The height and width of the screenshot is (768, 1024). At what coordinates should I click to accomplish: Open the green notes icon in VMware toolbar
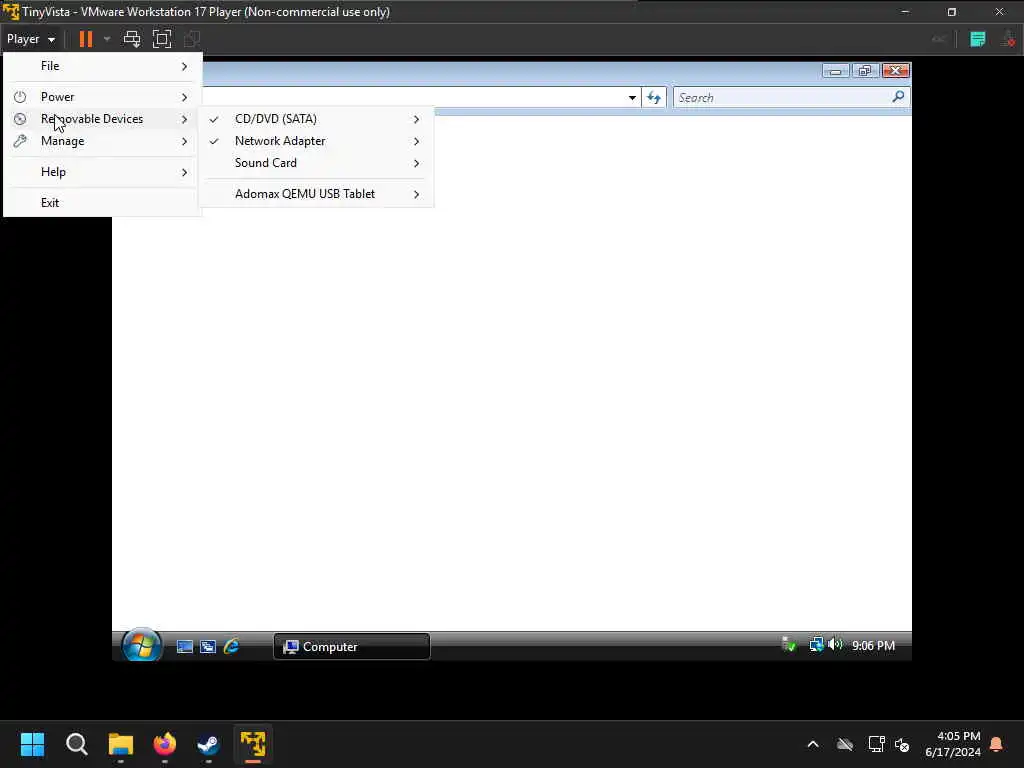tap(978, 39)
